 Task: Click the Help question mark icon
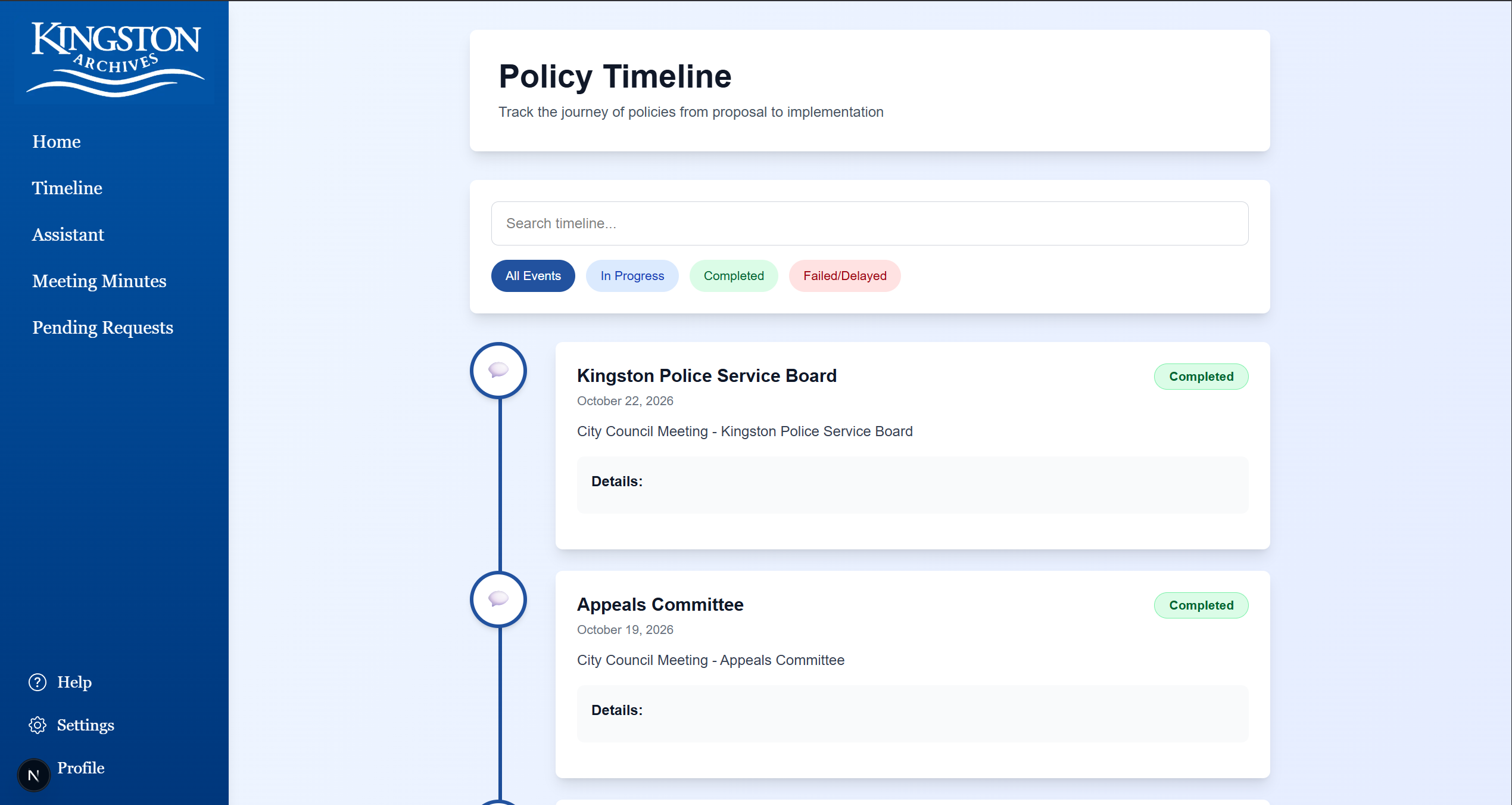pyautogui.click(x=38, y=682)
